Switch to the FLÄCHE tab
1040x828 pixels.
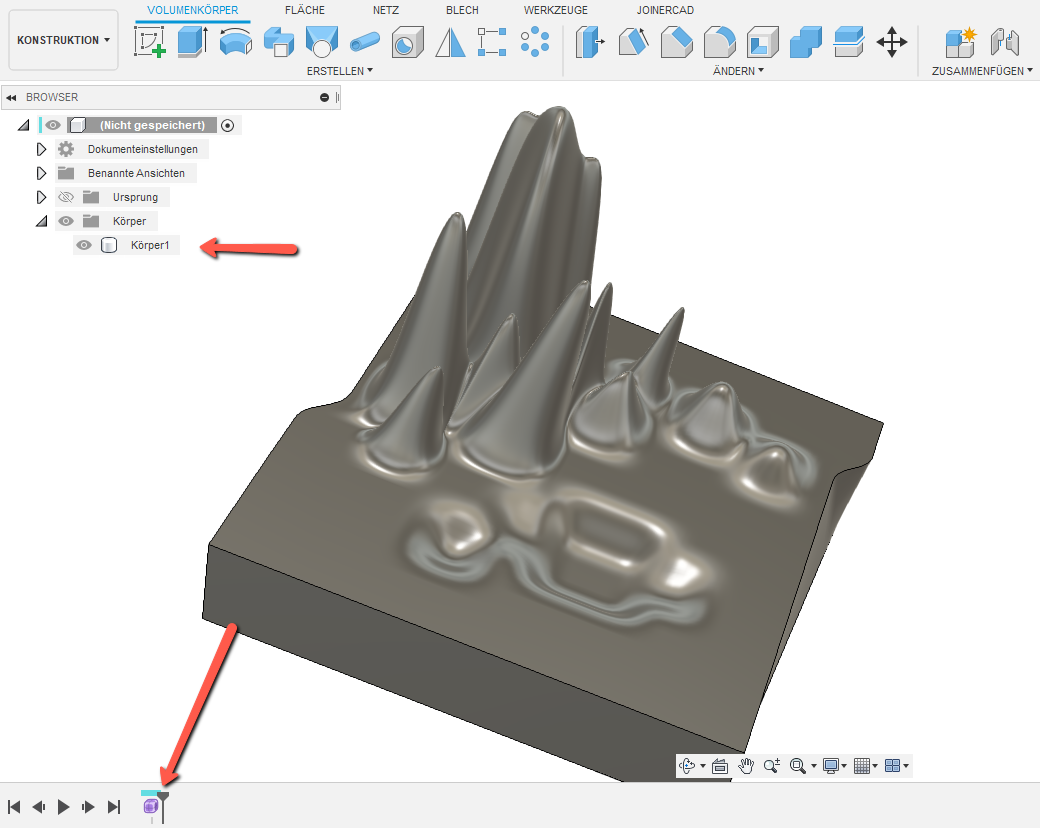[304, 10]
